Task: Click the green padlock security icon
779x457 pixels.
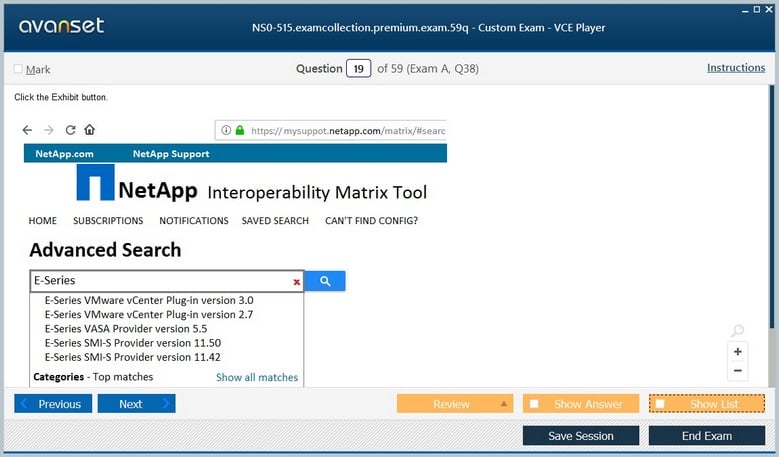Action: pos(240,130)
